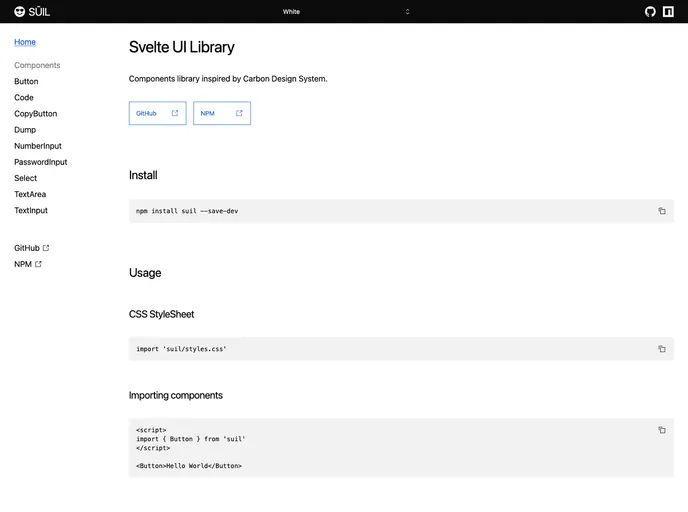The width and height of the screenshot is (688, 512).
Task: Select PasswordInput in the sidebar
Action: 41,162
